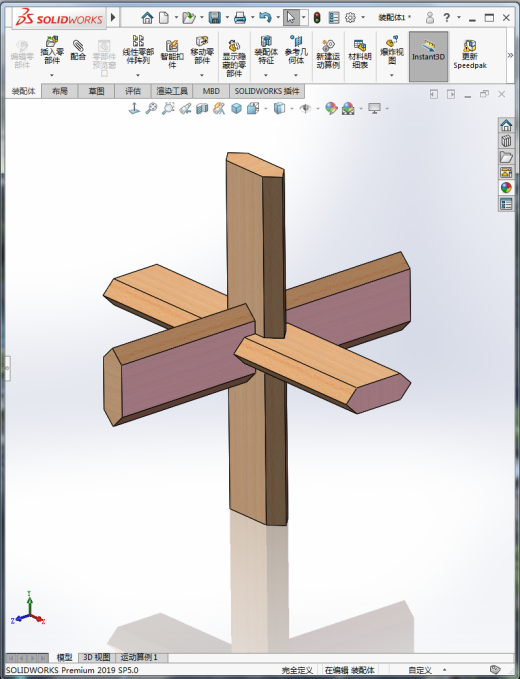Screen dimensions: 520x679
Task: Click the 自定义 units status text
Action: (x=420, y=670)
